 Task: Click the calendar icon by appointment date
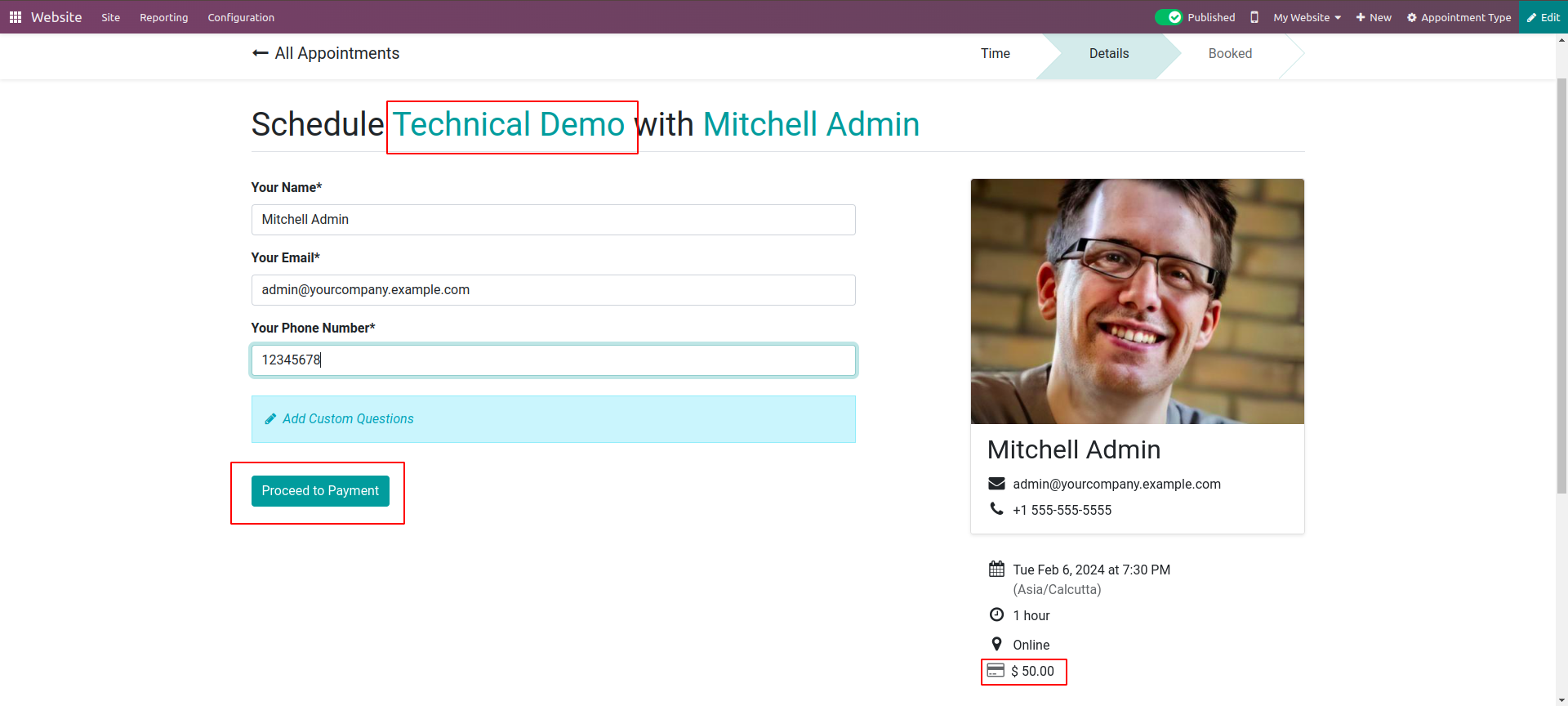pos(996,569)
